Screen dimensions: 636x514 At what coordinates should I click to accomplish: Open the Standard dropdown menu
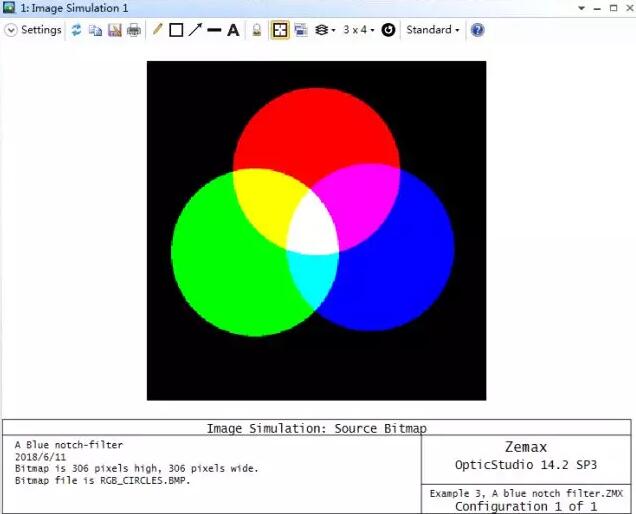pos(432,30)
